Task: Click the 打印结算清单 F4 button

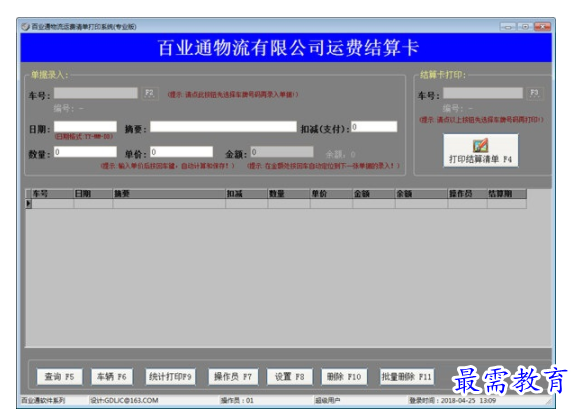Action: pyautogui.click(x=480, y=150)
